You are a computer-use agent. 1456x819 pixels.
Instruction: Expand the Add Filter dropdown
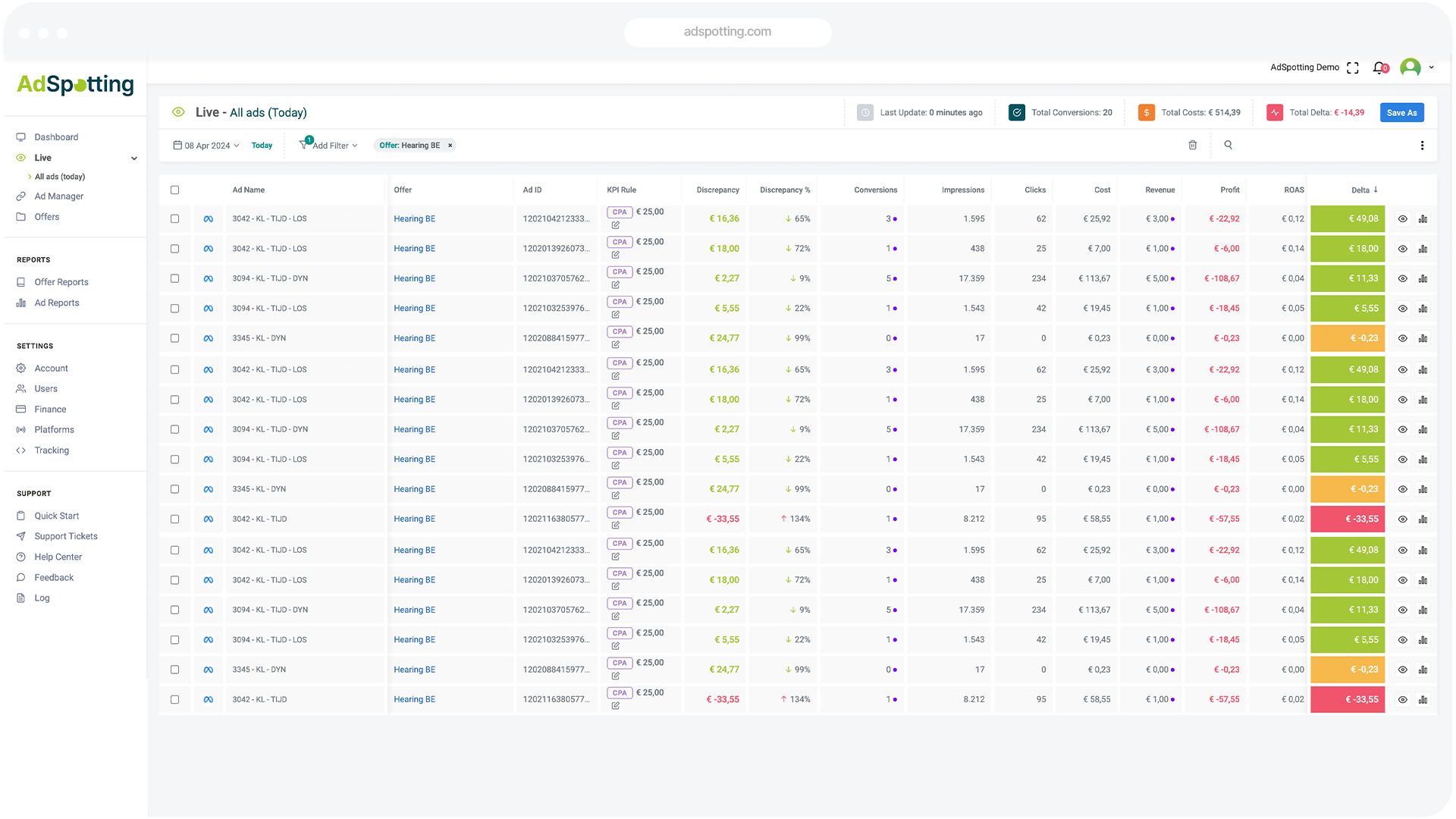pyautogui.click(x=330, y=146)
